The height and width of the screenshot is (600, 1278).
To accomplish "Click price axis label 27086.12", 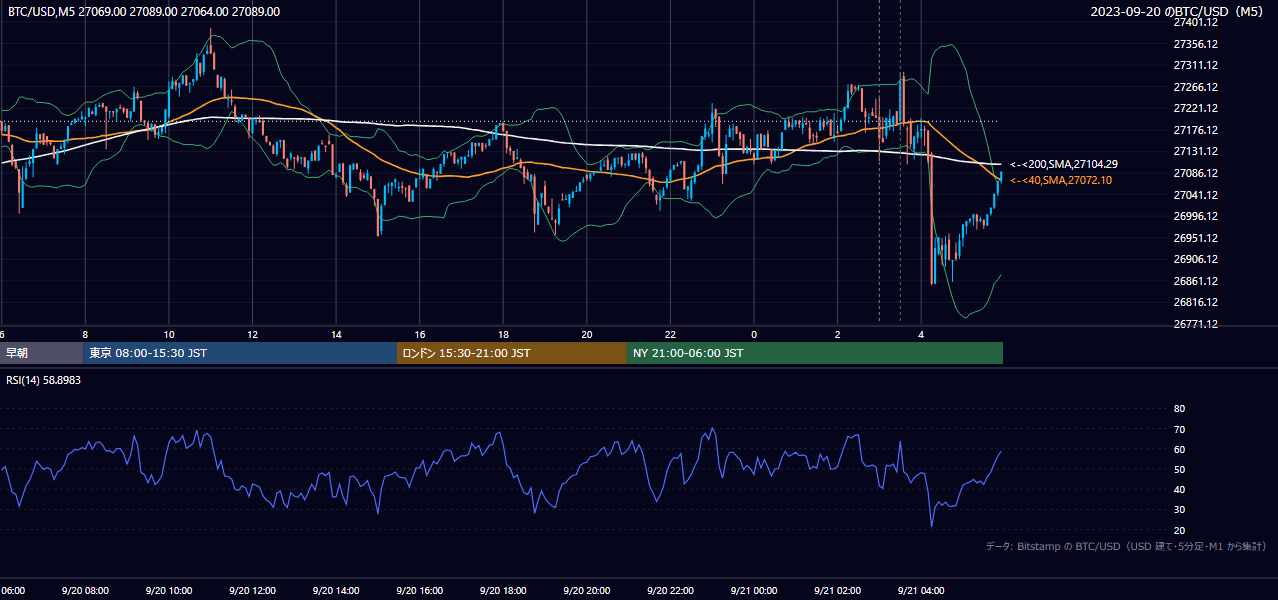I will tap(1195, 173).
